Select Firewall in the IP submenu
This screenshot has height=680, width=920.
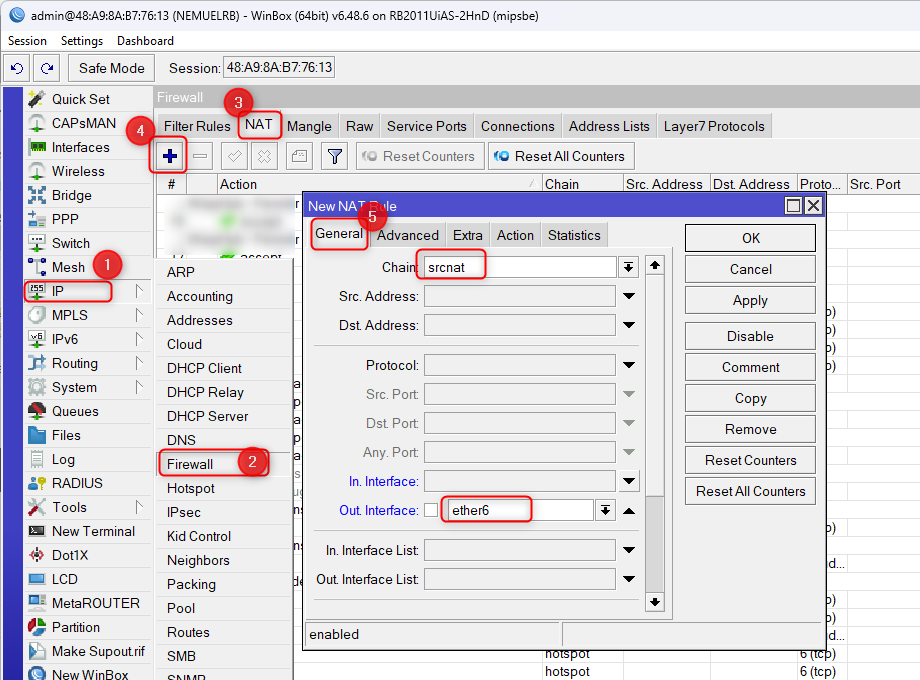tap(190, 464)
